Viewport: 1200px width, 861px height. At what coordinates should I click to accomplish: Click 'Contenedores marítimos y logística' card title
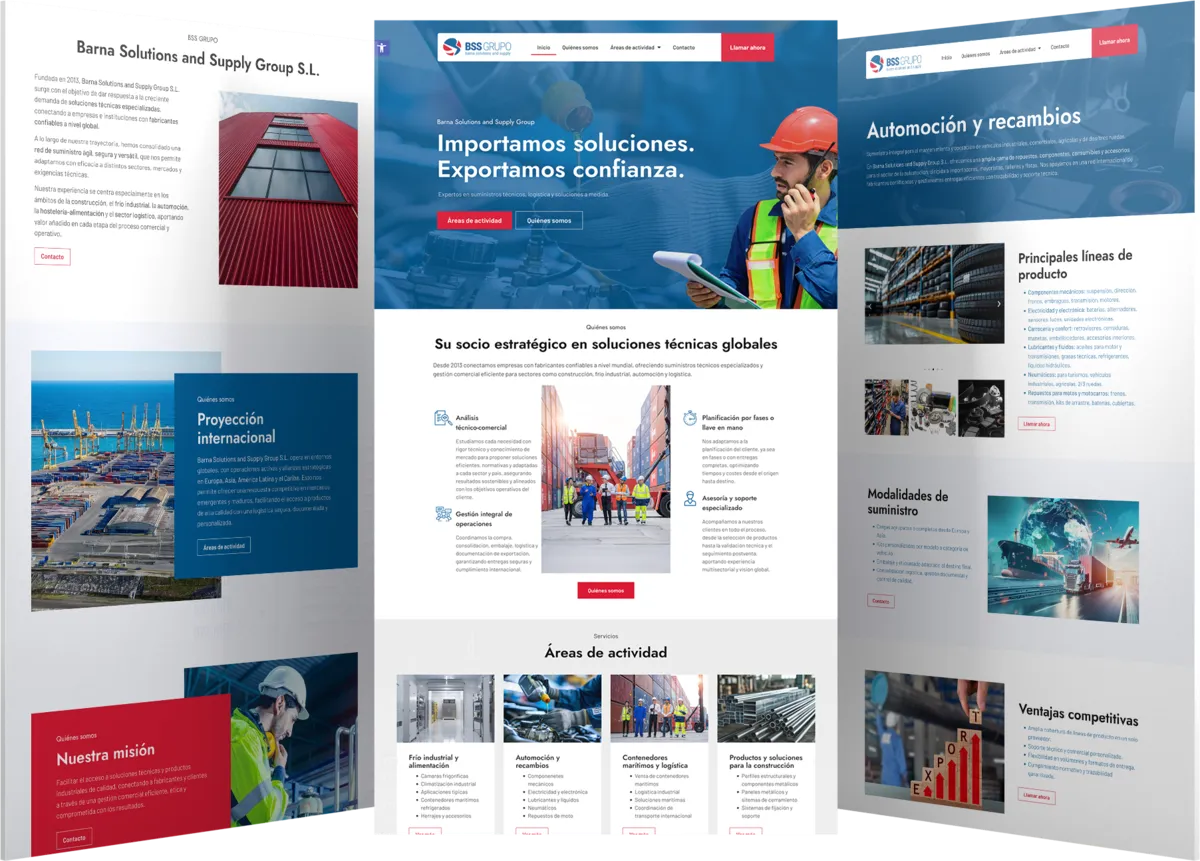pyautogui.click(x=653, y=761)
